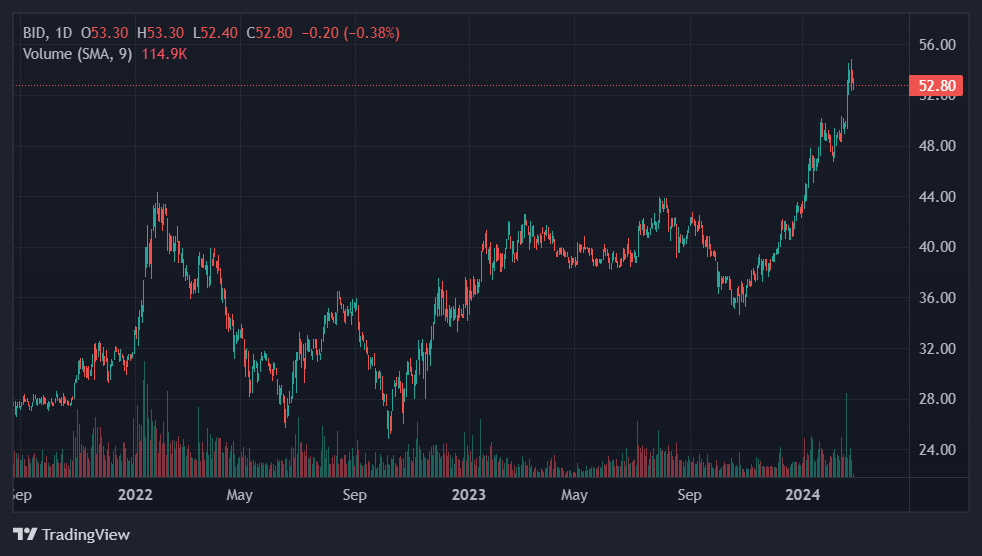Screen dimensions: 982x556
Task: Open the TradingView text link
Action: [85, 534]
